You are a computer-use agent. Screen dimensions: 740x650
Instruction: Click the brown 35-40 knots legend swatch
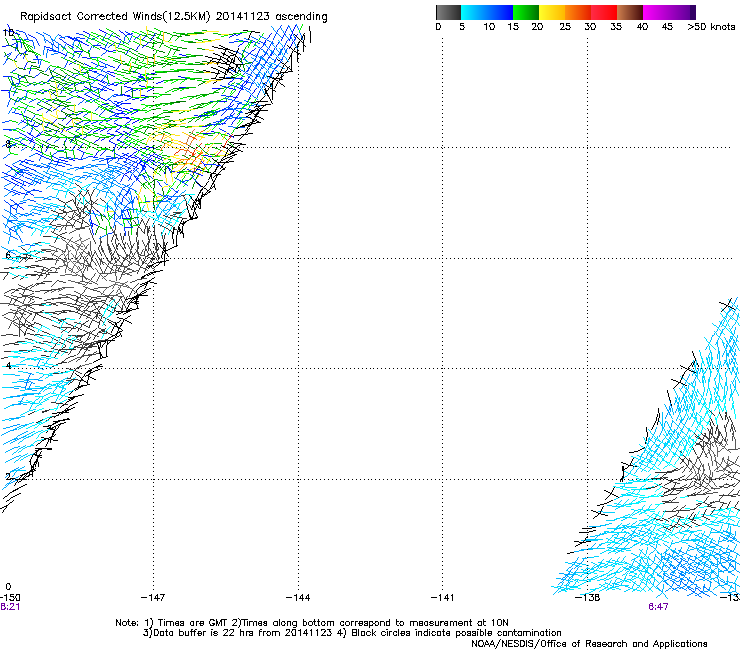[630, 12]
